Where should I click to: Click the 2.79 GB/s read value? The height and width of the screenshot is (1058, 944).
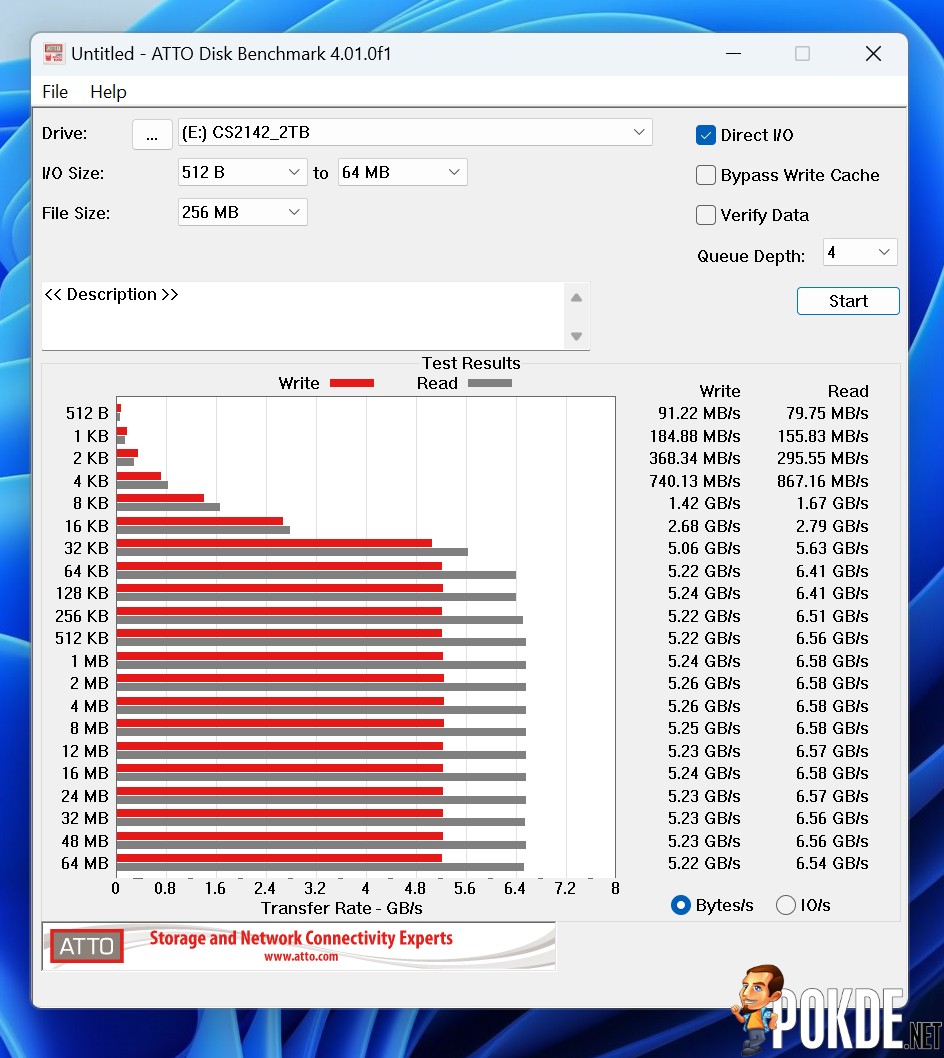coord(832,526)
